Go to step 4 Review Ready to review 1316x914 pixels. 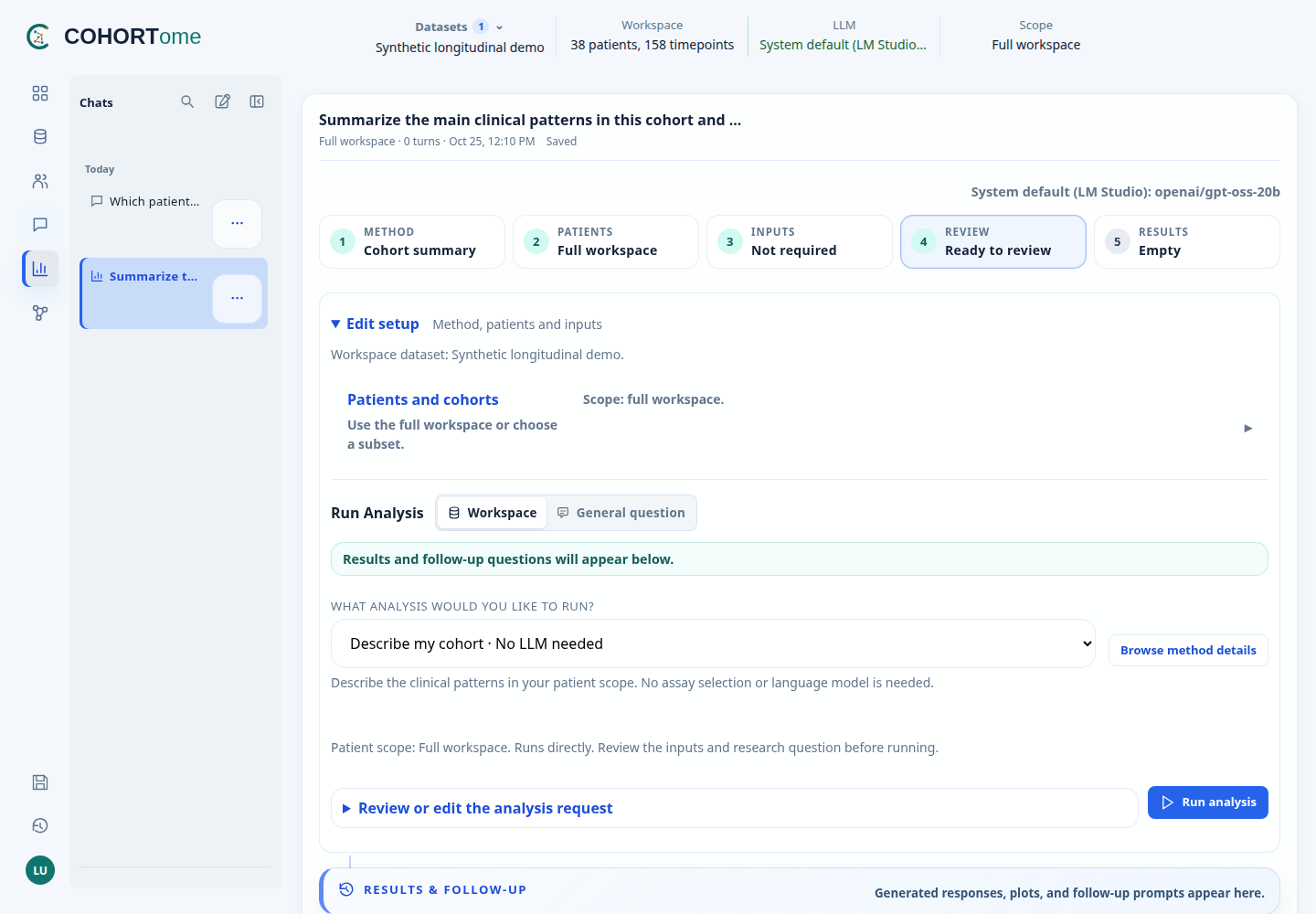(993, 242)
